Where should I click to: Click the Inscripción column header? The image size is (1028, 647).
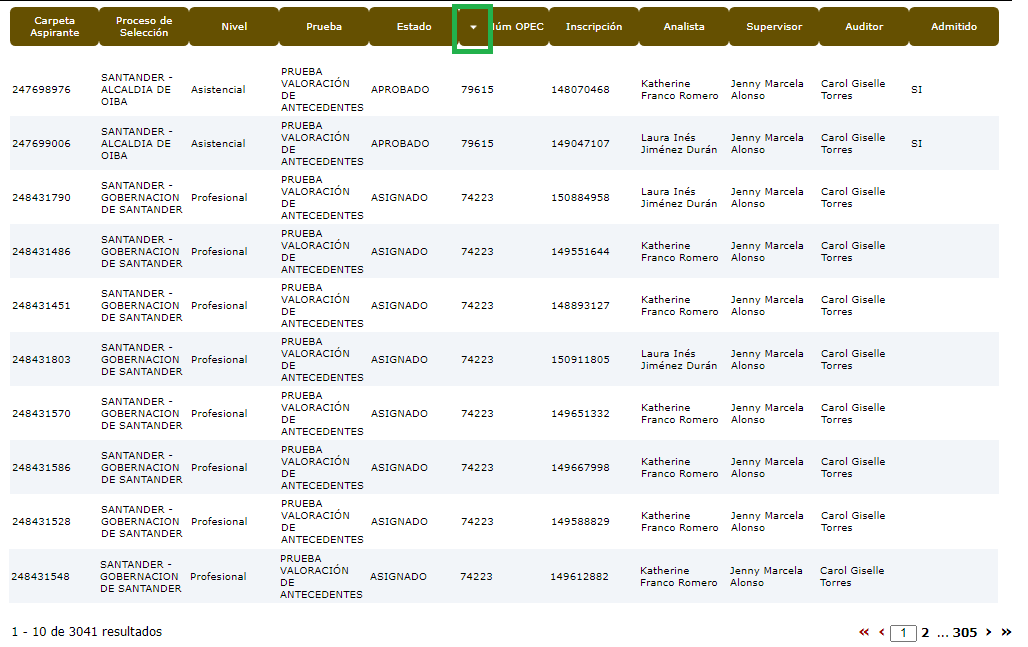(593, 27)
